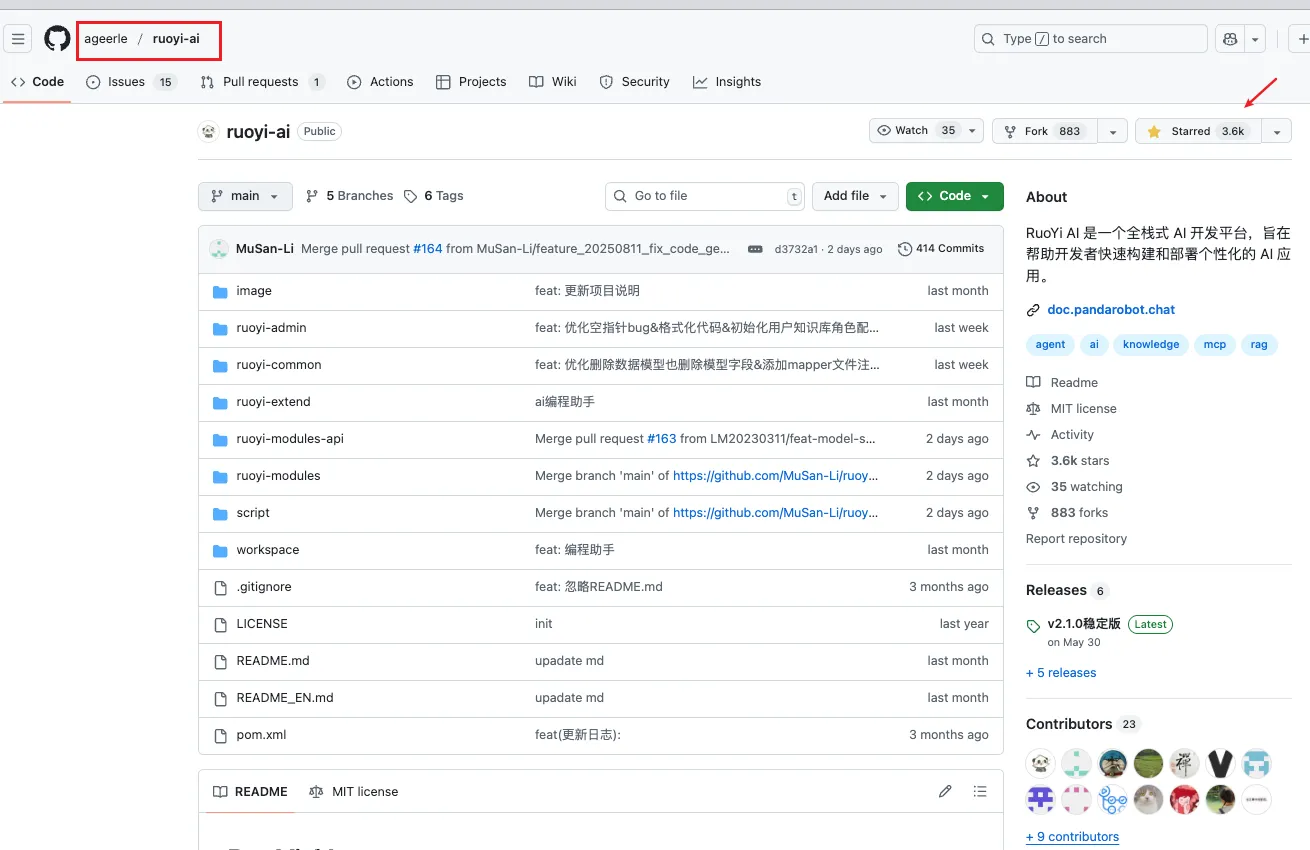1310x850 pixels.
Task: Open the Activity link
Action: [x=1060, y=435]
